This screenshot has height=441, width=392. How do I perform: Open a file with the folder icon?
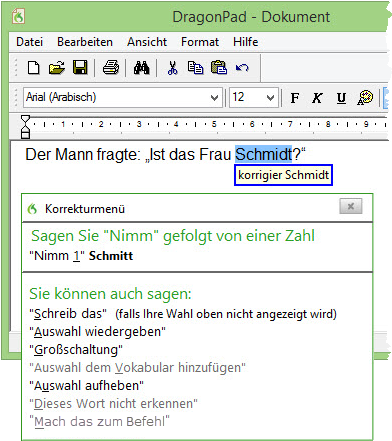(x=57, y=68)
